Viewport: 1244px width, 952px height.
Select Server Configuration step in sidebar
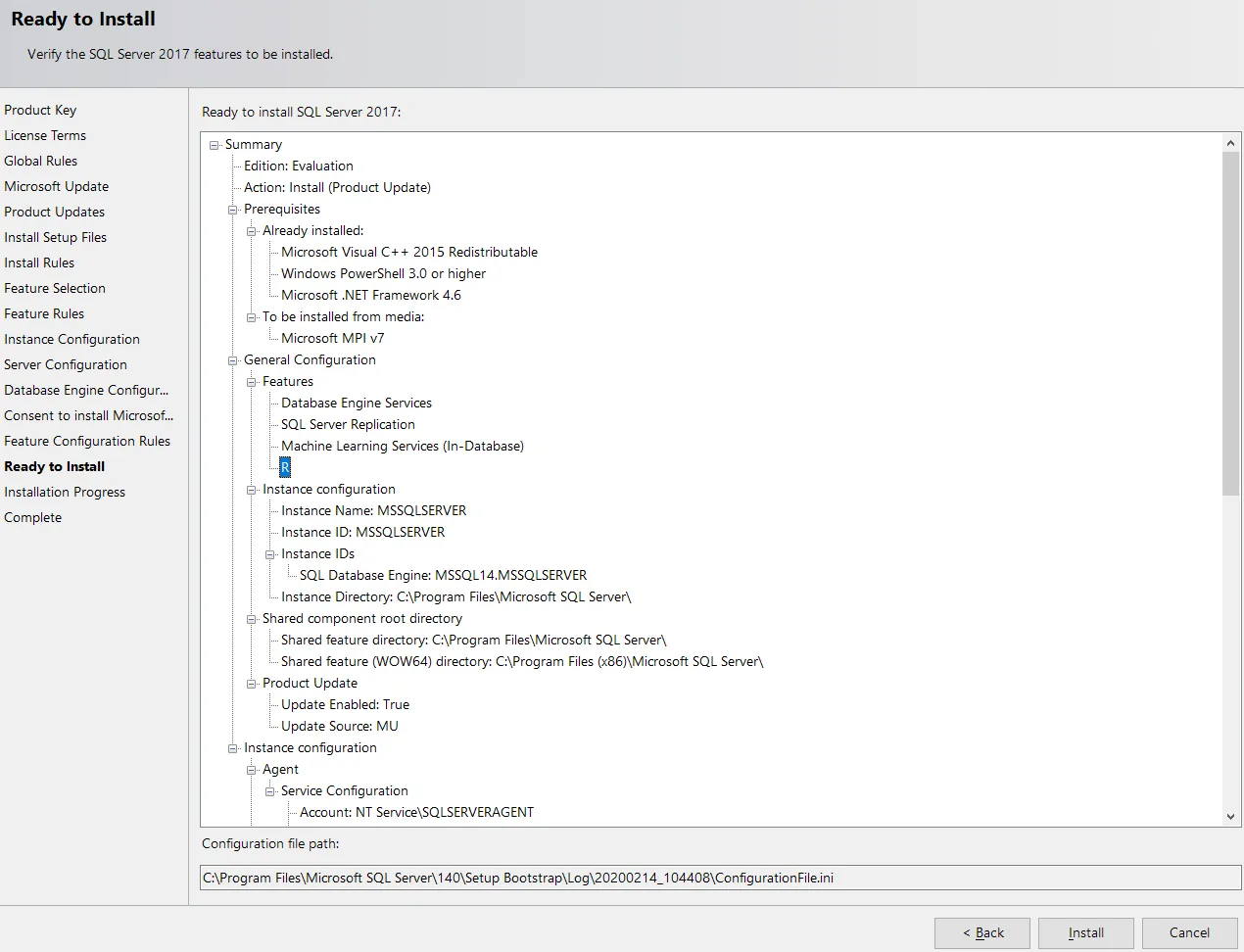pos(66,364)
